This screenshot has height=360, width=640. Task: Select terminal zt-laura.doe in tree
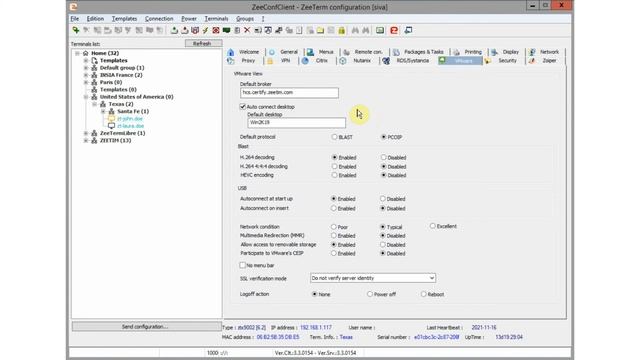pos(131,126)
